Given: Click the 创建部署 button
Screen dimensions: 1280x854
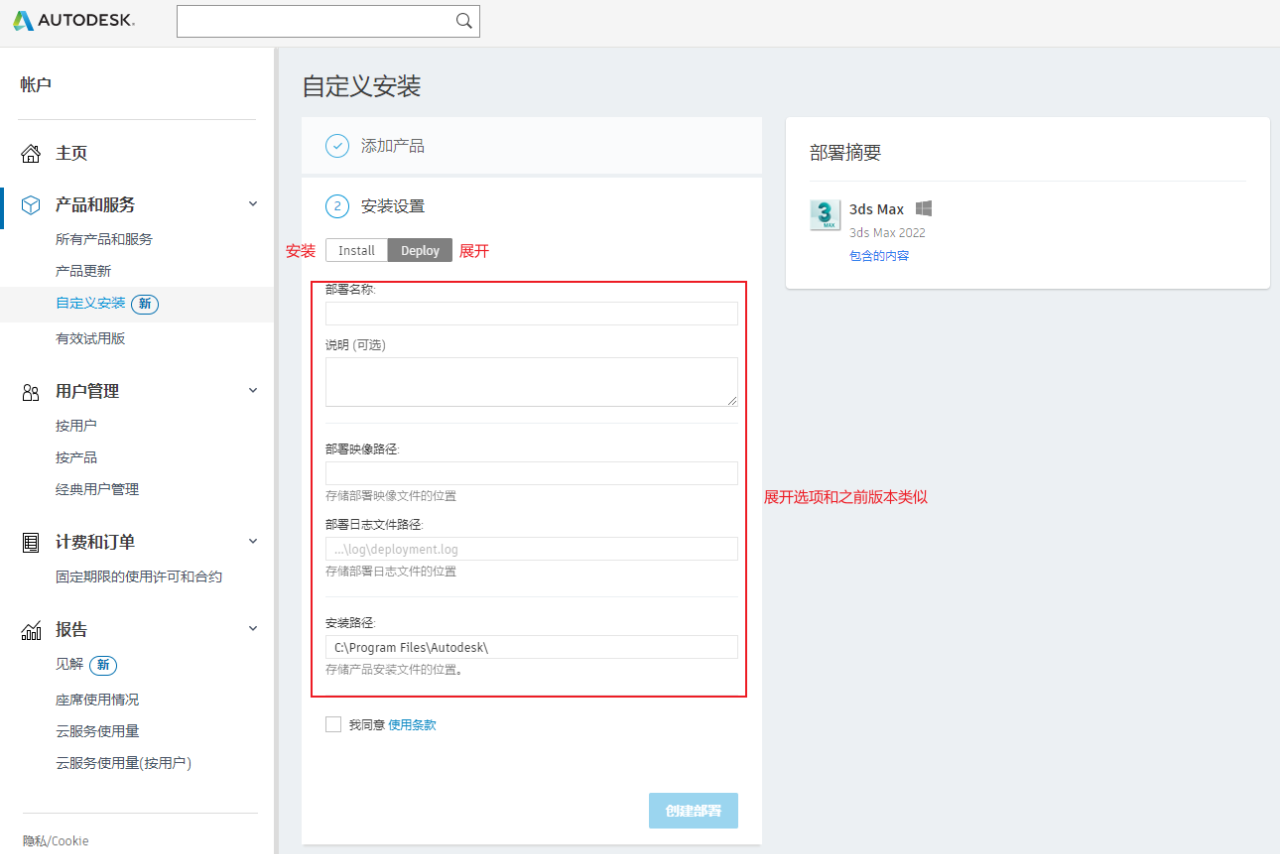Looking at the screenshot, I should point(693,811).
